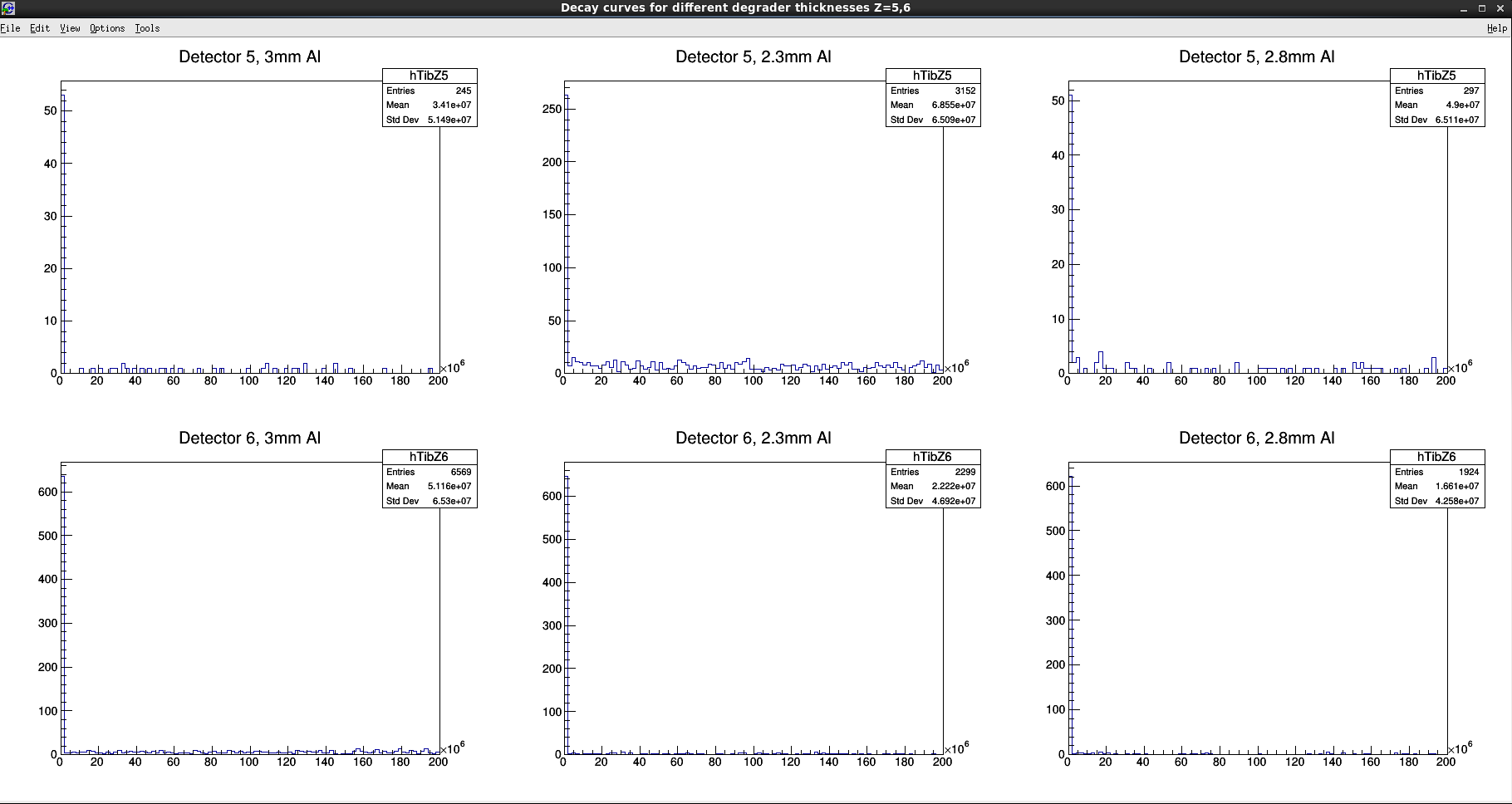Click the Std Dev value 6.509e+07
The width and height of the screenshot is (1512, 804).
(x=954, y=120)
